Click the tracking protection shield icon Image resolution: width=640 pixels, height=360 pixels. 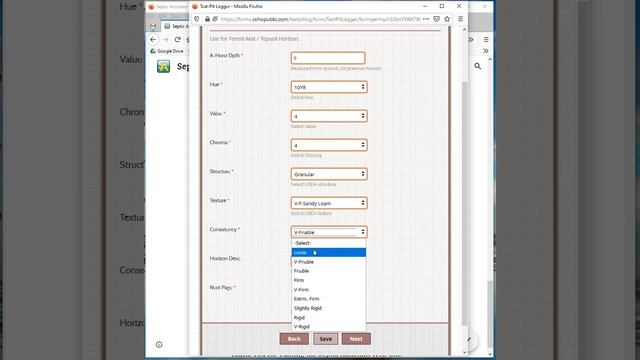pyautogui.click(x=197, y=19)
